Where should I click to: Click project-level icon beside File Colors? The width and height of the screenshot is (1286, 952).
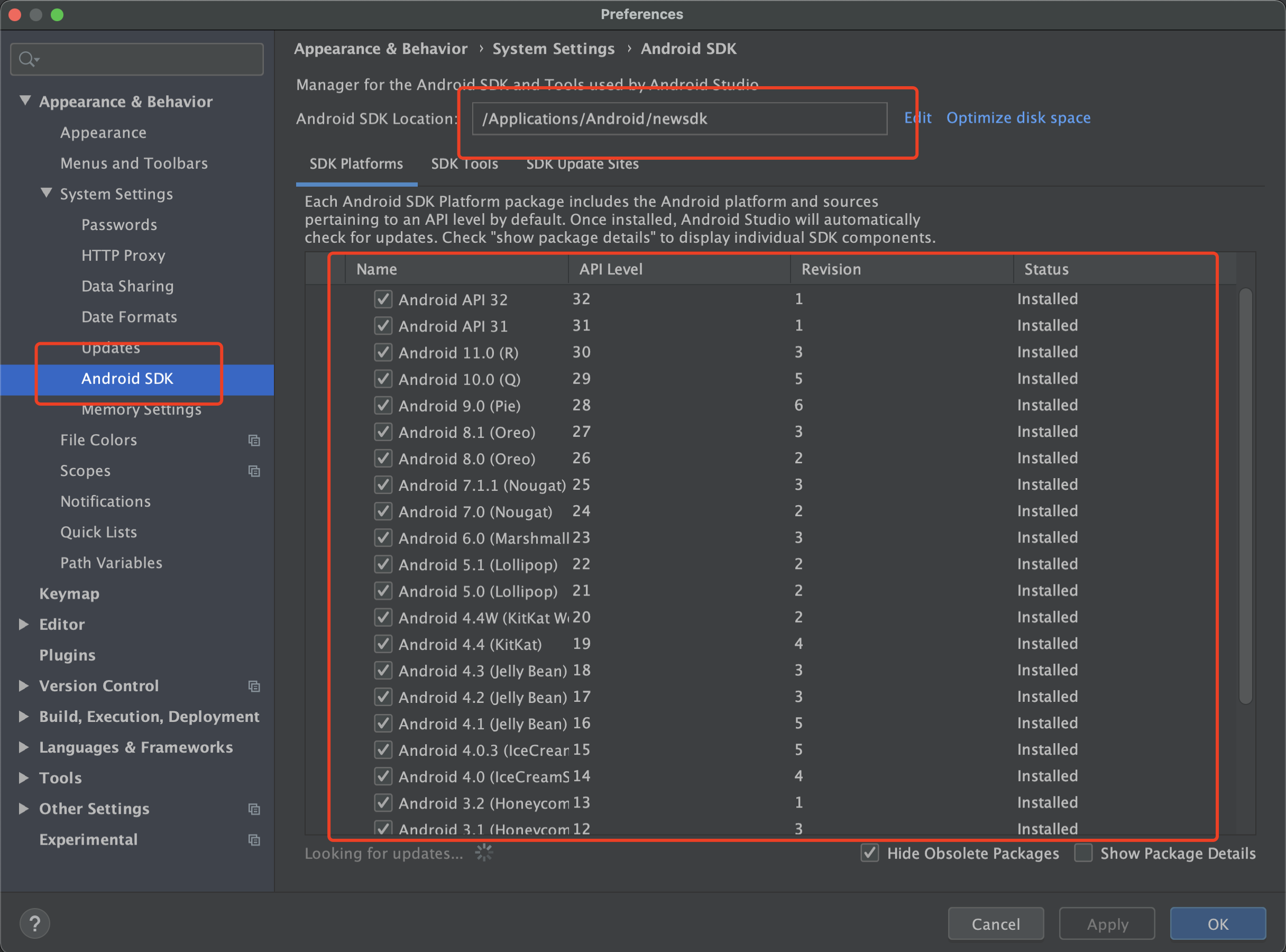tap(254, 440)
